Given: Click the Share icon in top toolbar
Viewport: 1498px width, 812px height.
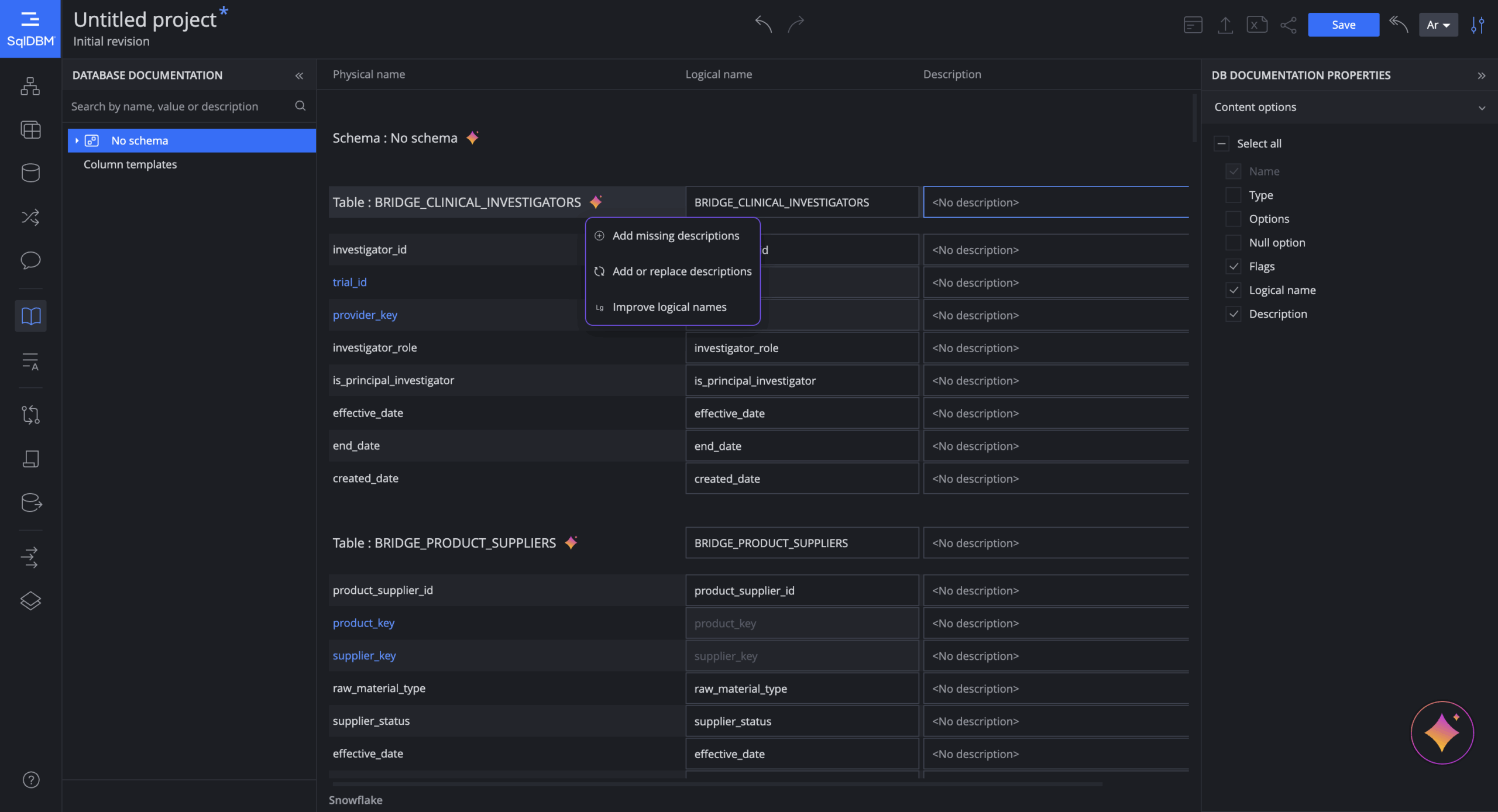Looking at the screenshot, I should [1289, 25].
